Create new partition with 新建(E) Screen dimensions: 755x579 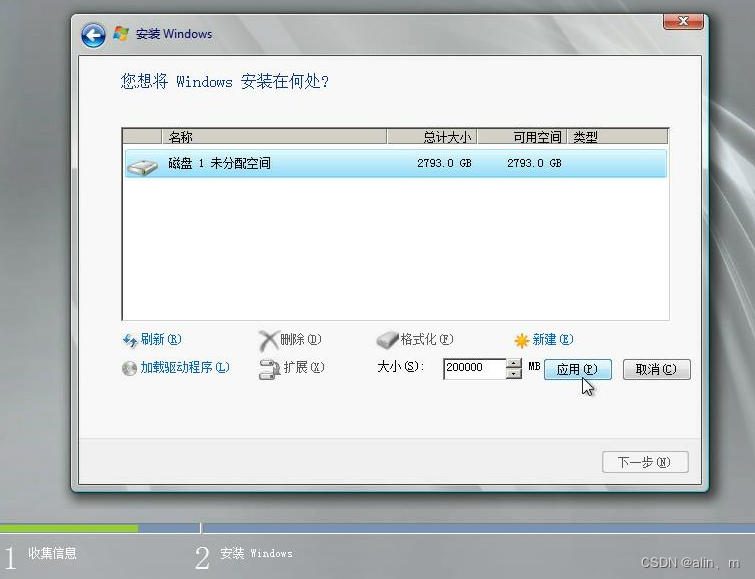coord(553,340)
